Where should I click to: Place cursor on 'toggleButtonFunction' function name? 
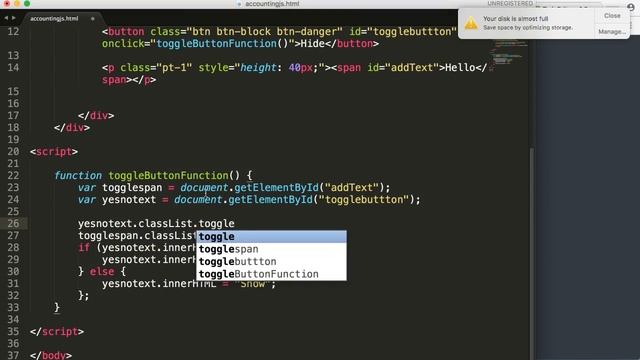pos(168,176)
